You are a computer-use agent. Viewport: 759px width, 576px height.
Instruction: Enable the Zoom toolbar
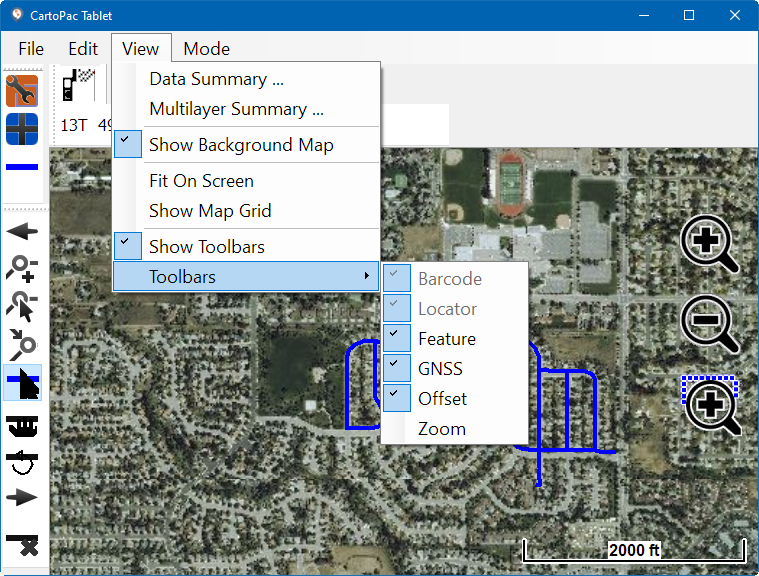[455, 429]
